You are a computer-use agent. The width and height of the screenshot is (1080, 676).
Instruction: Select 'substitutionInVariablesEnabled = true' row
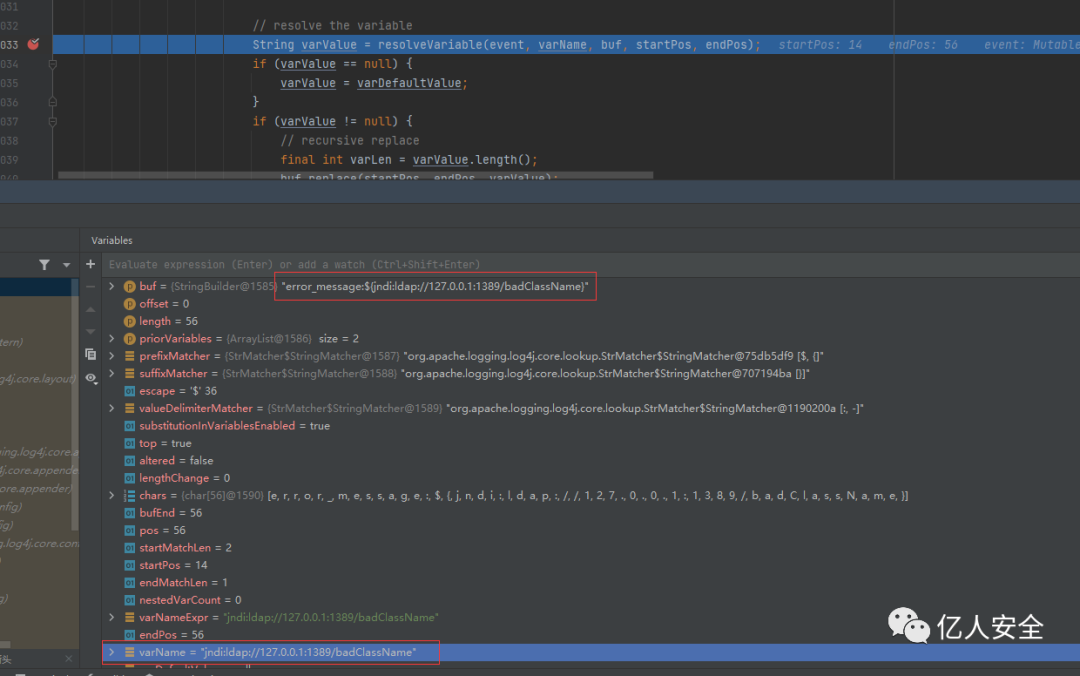tap(591, 426)
